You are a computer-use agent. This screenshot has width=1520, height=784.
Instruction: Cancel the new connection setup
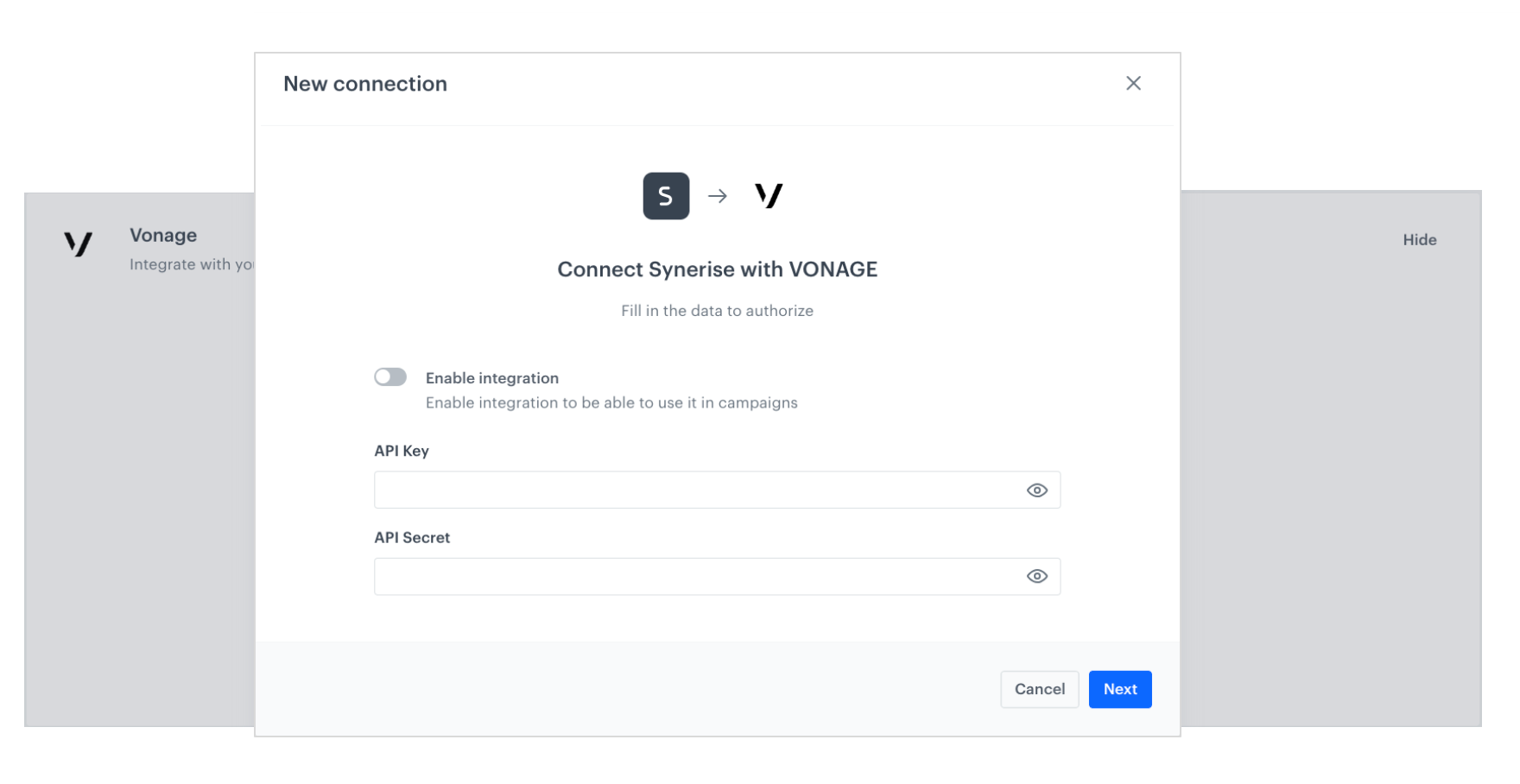click(1039, 689)
